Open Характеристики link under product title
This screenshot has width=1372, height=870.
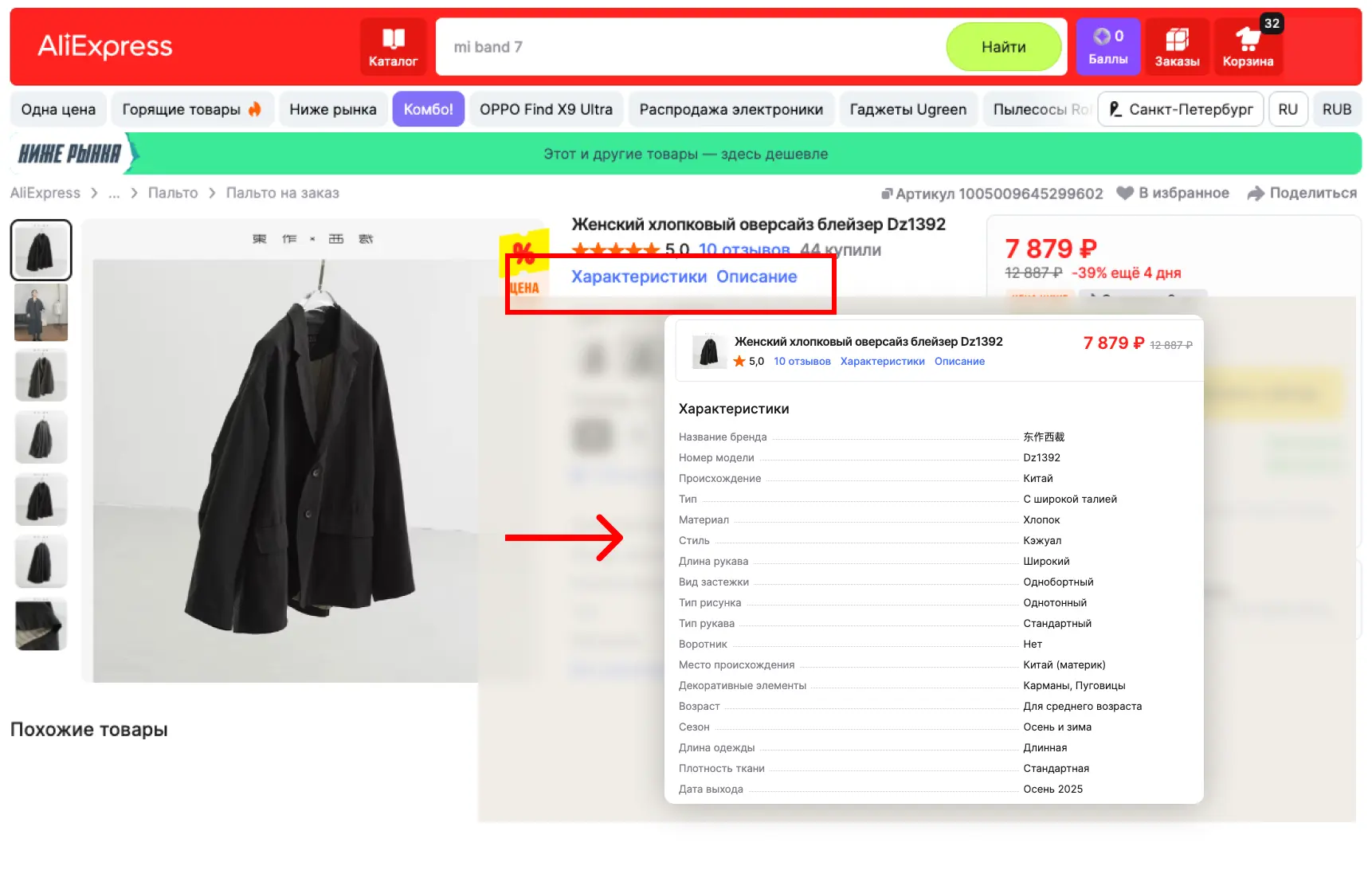point(639,276)
